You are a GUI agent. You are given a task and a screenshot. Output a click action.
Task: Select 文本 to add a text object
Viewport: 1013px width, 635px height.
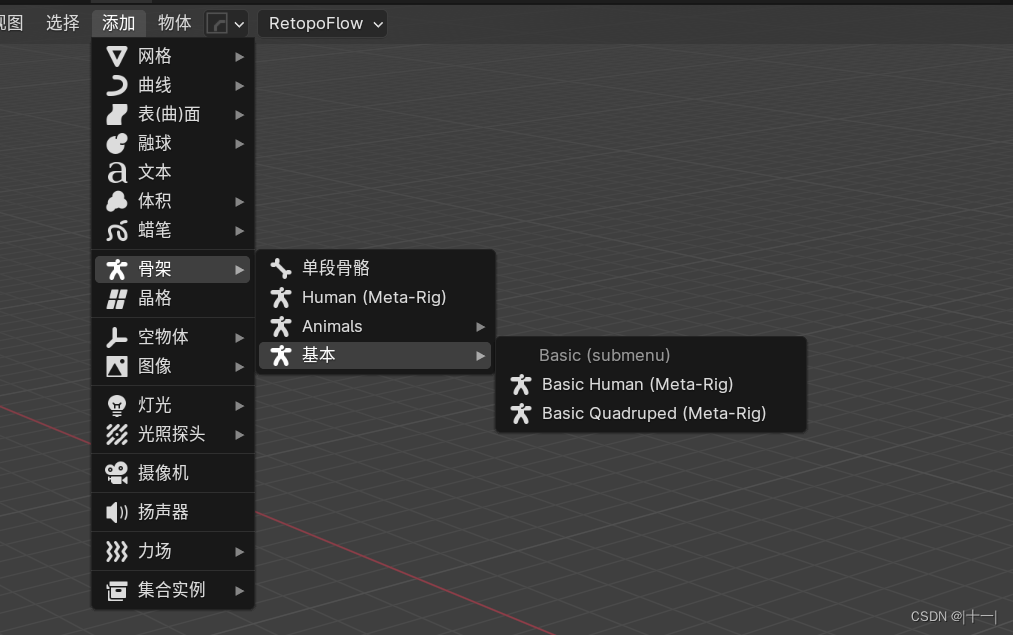(173, 172)
